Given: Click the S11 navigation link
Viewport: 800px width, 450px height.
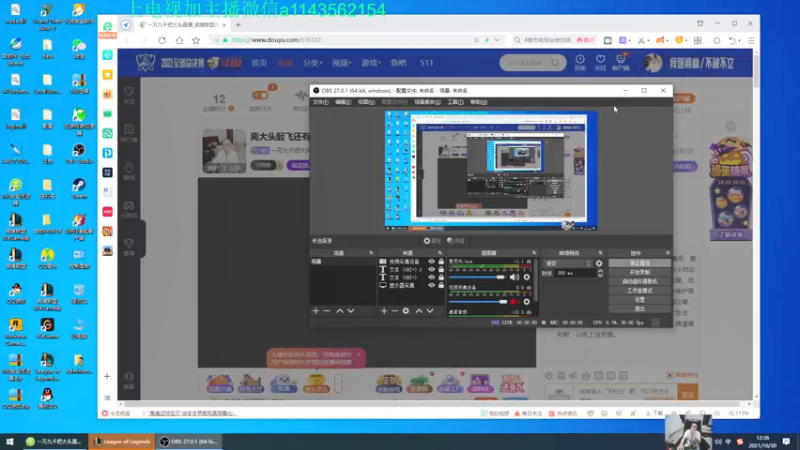Looking at the screenshot, I should pyautogui.click(x=427, y=63).
